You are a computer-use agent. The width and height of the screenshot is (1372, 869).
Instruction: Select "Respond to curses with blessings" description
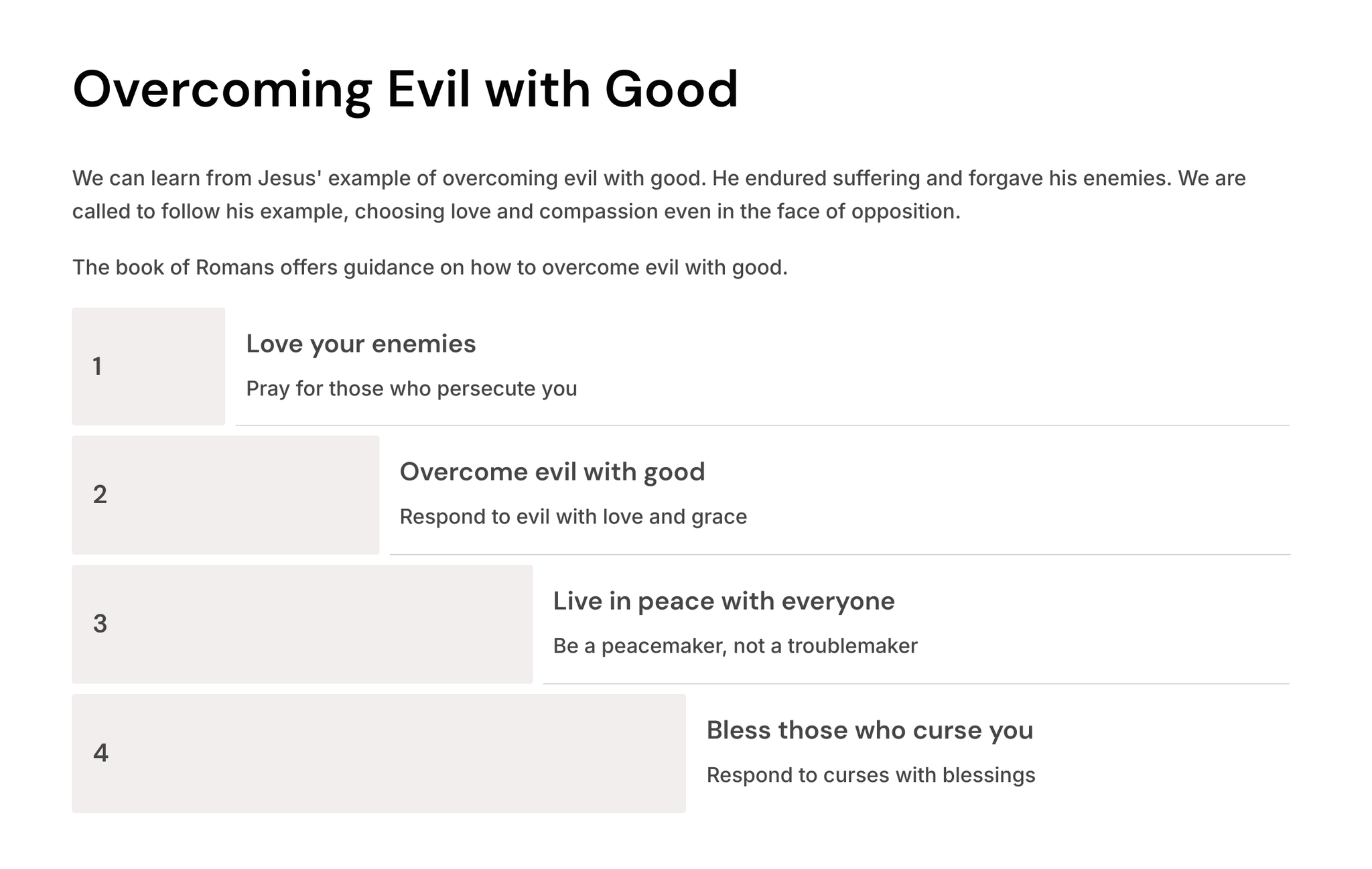click(x=870, y=775)
